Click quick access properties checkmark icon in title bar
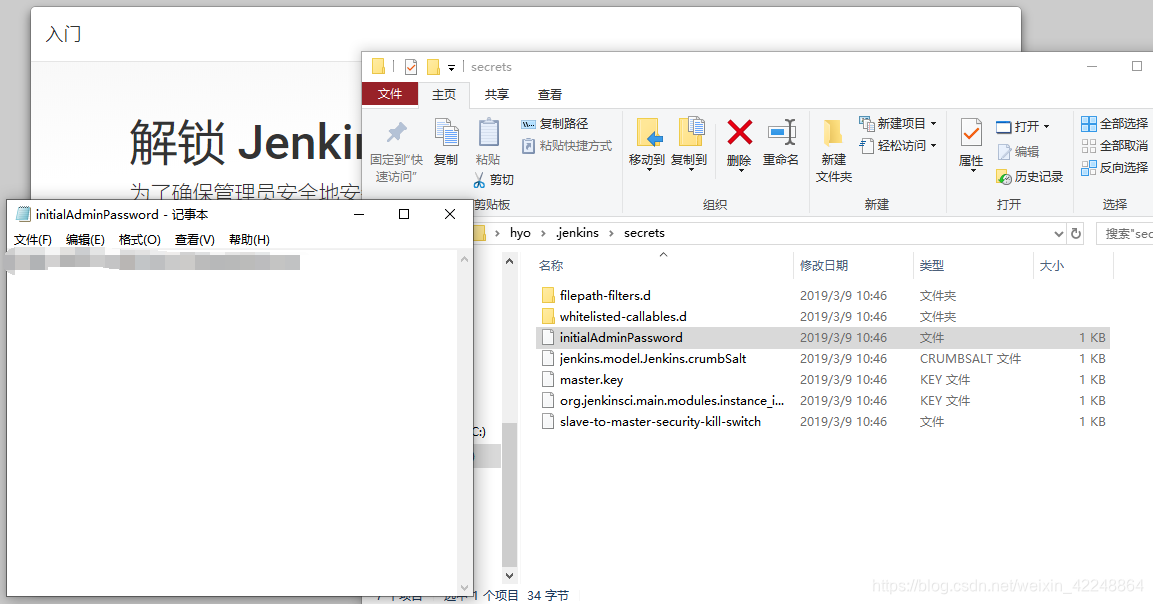1153x604 pixels. click(411, 67)
